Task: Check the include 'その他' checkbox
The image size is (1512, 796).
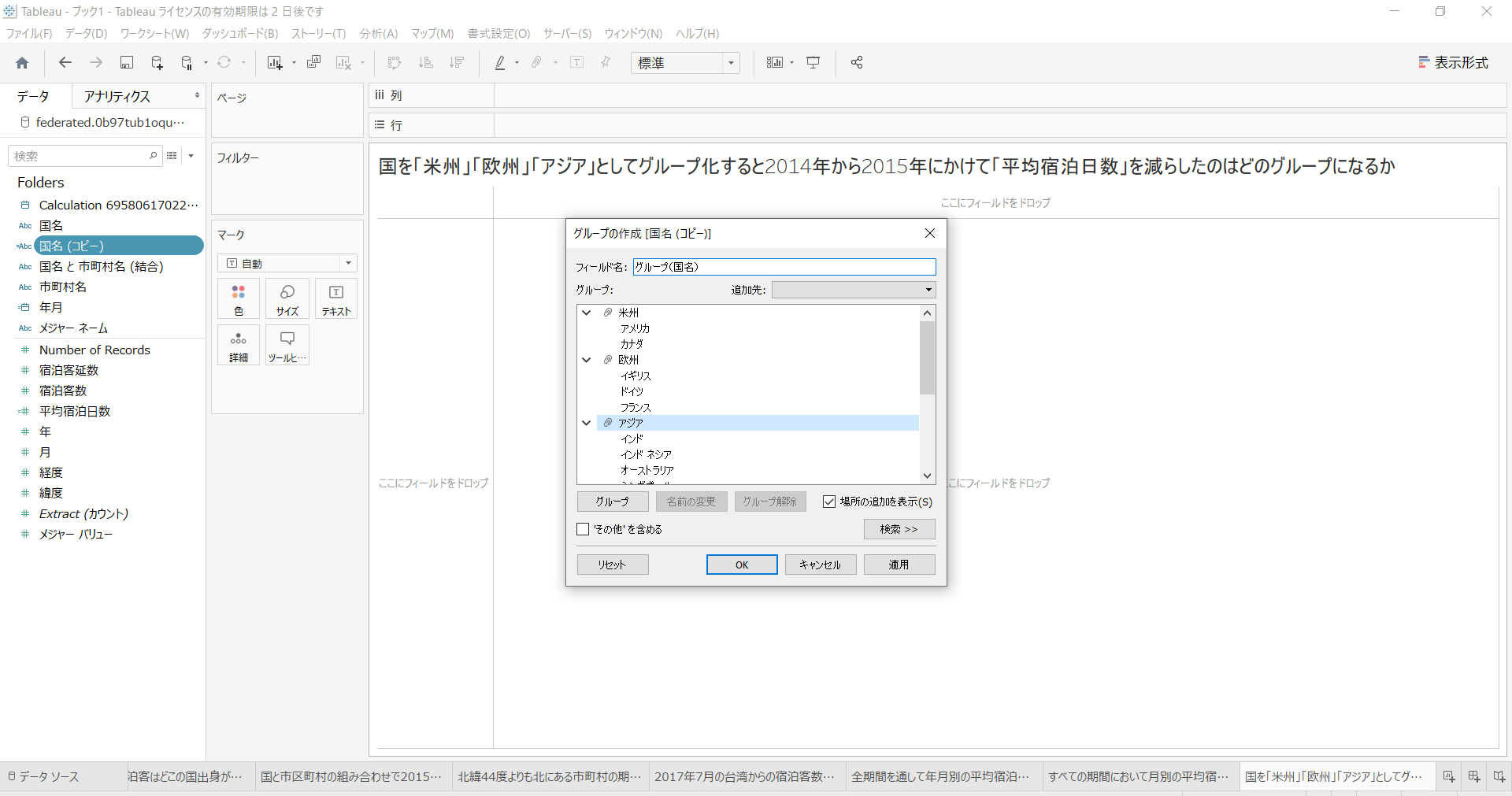Action: (x=583, y=529)
